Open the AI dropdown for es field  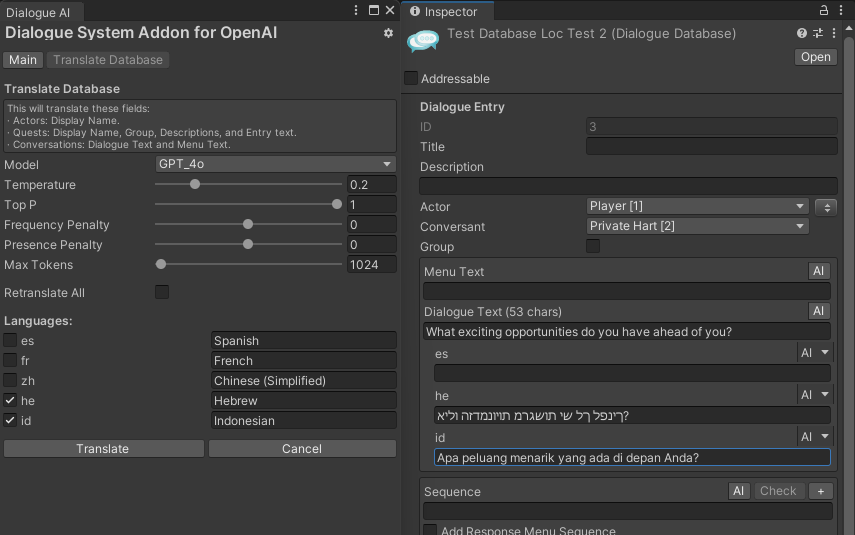point(815,353)
